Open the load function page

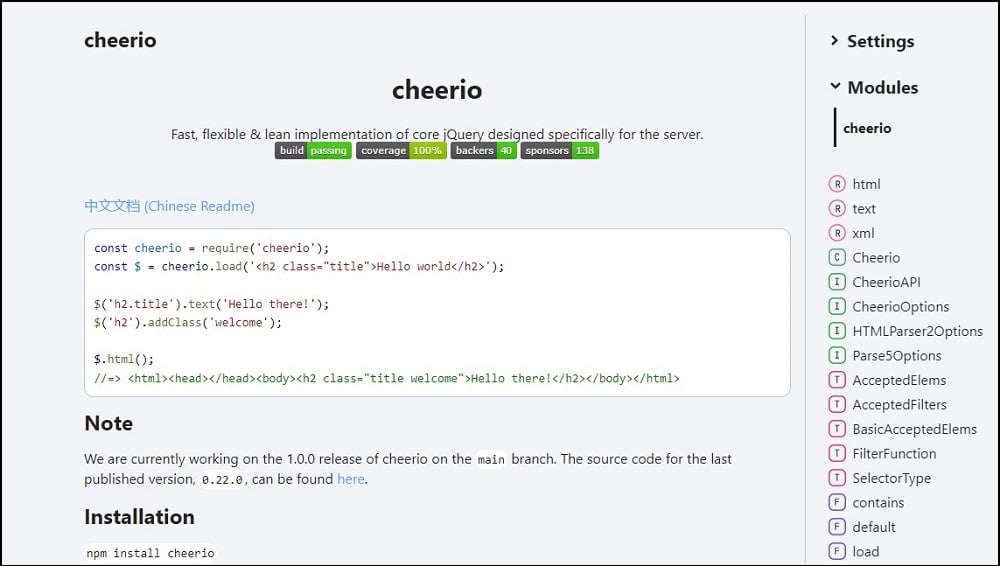pos(865,551)
